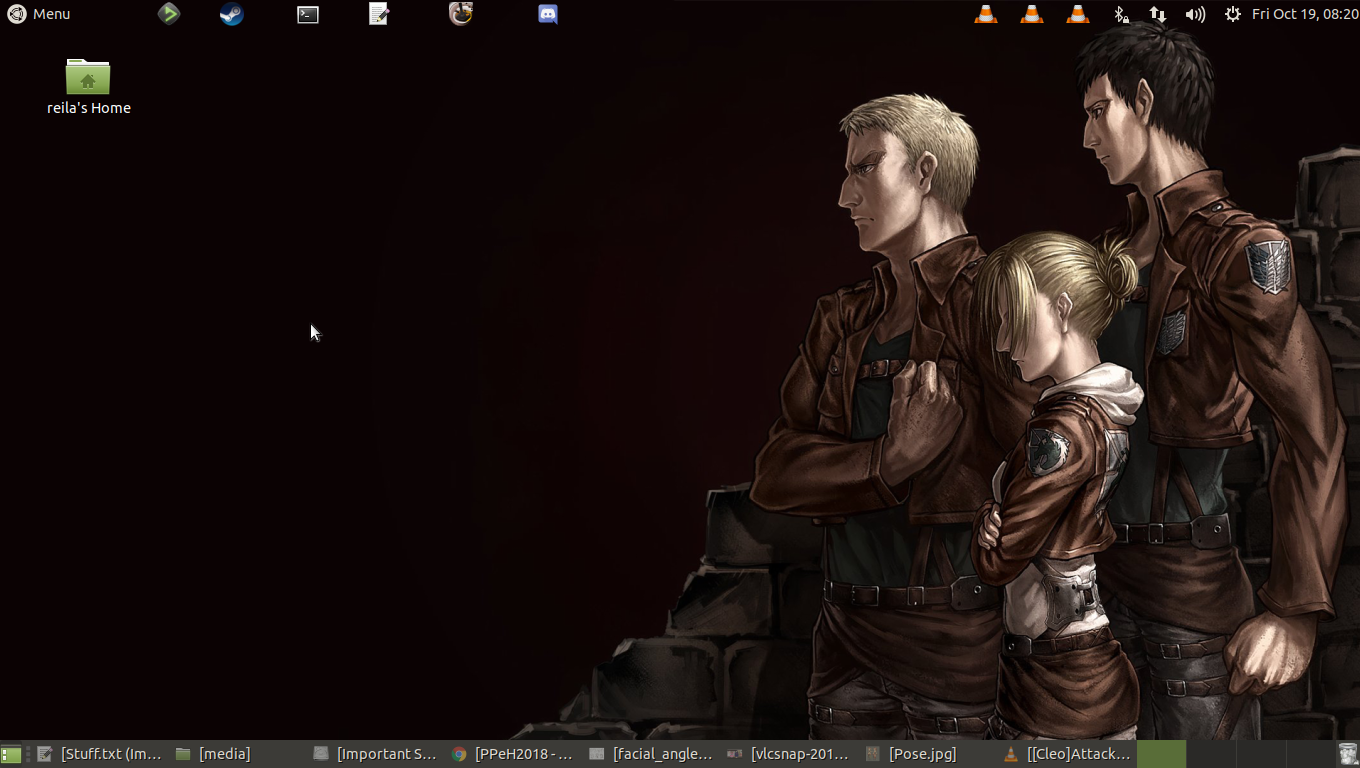The image size is (1360, 768).
Task: Open the Trash in the bottom panel
Action: point(1348,754)
